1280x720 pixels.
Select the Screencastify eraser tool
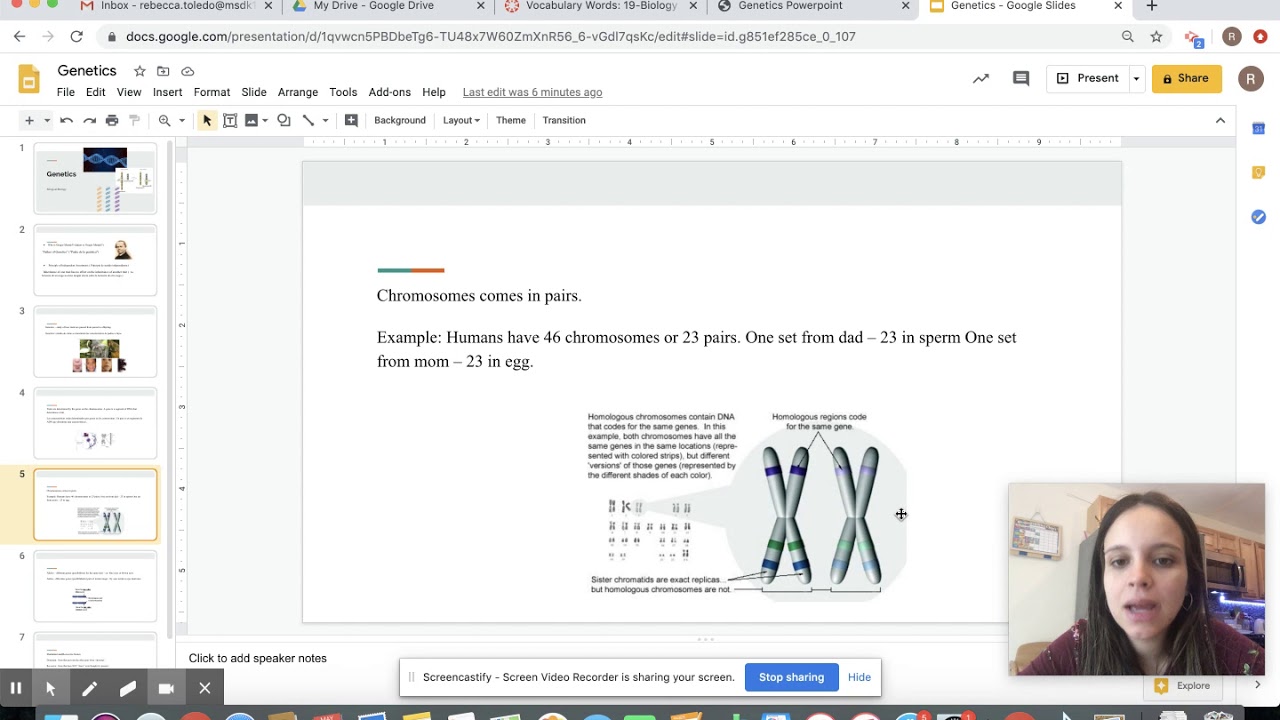pyautogui.click(x=128, y=688)
